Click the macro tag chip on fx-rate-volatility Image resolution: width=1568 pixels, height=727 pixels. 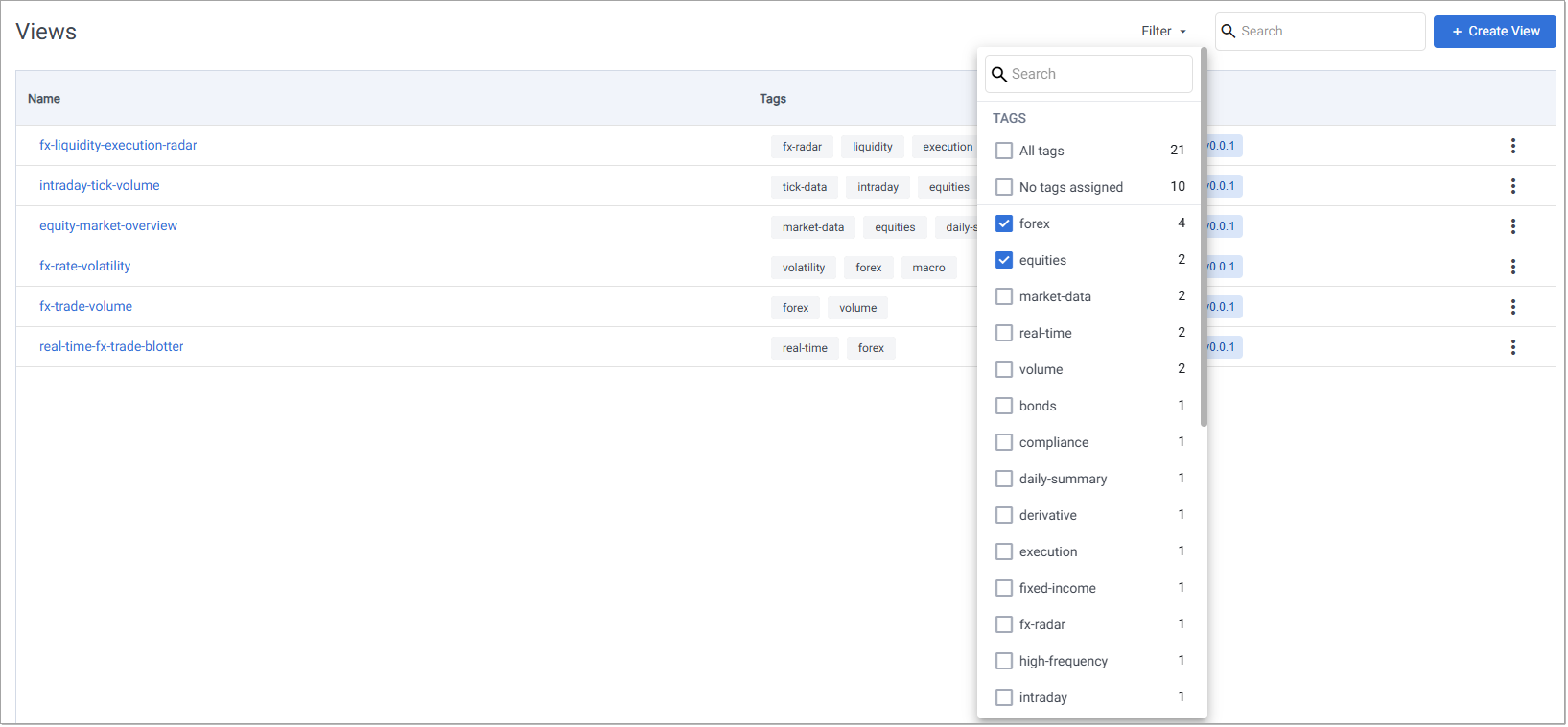click(928, 268)
